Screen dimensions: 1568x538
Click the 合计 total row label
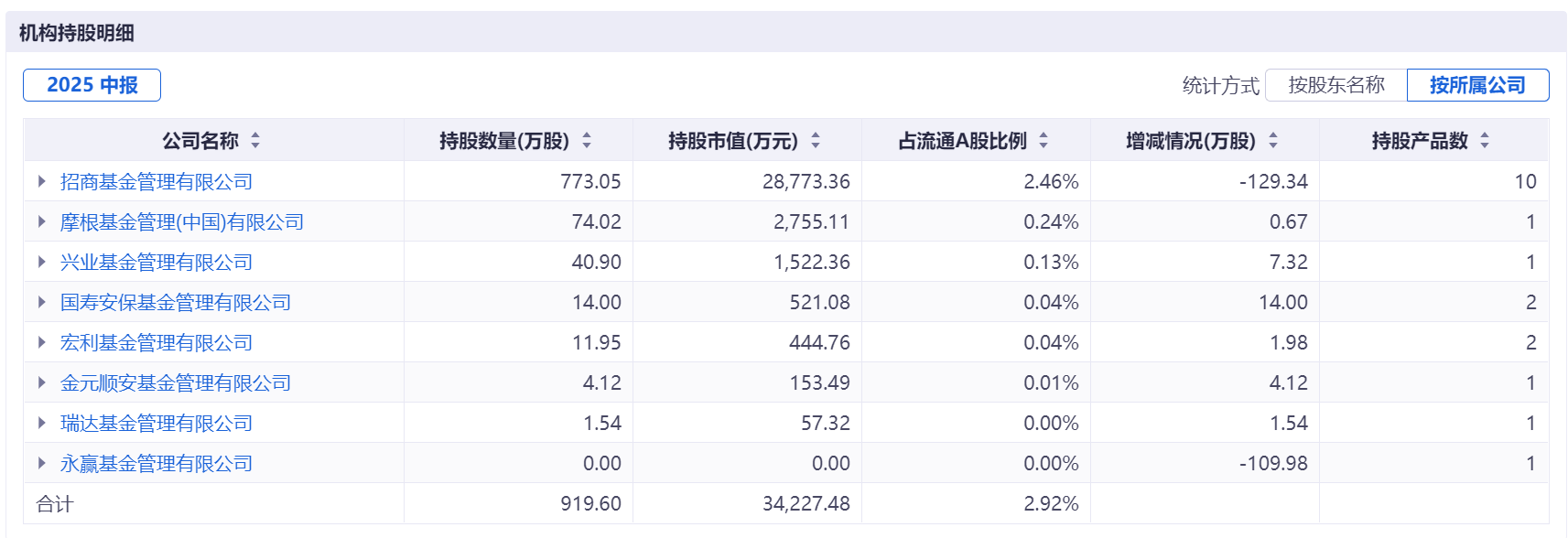54,504
